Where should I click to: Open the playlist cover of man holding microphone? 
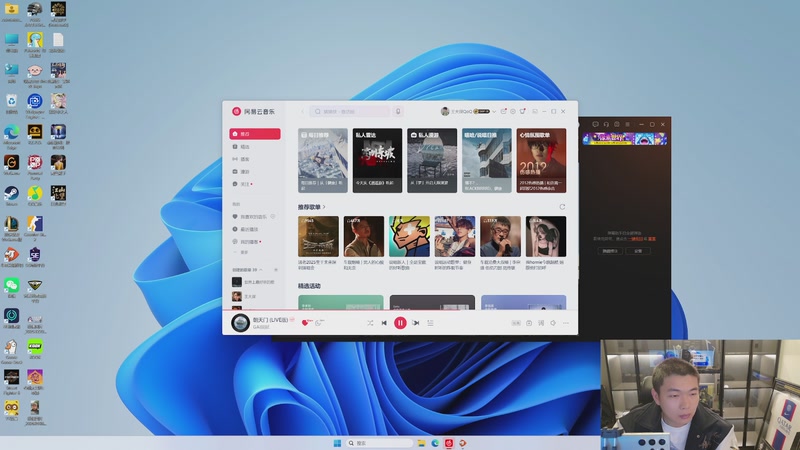[x=500, y=236]
